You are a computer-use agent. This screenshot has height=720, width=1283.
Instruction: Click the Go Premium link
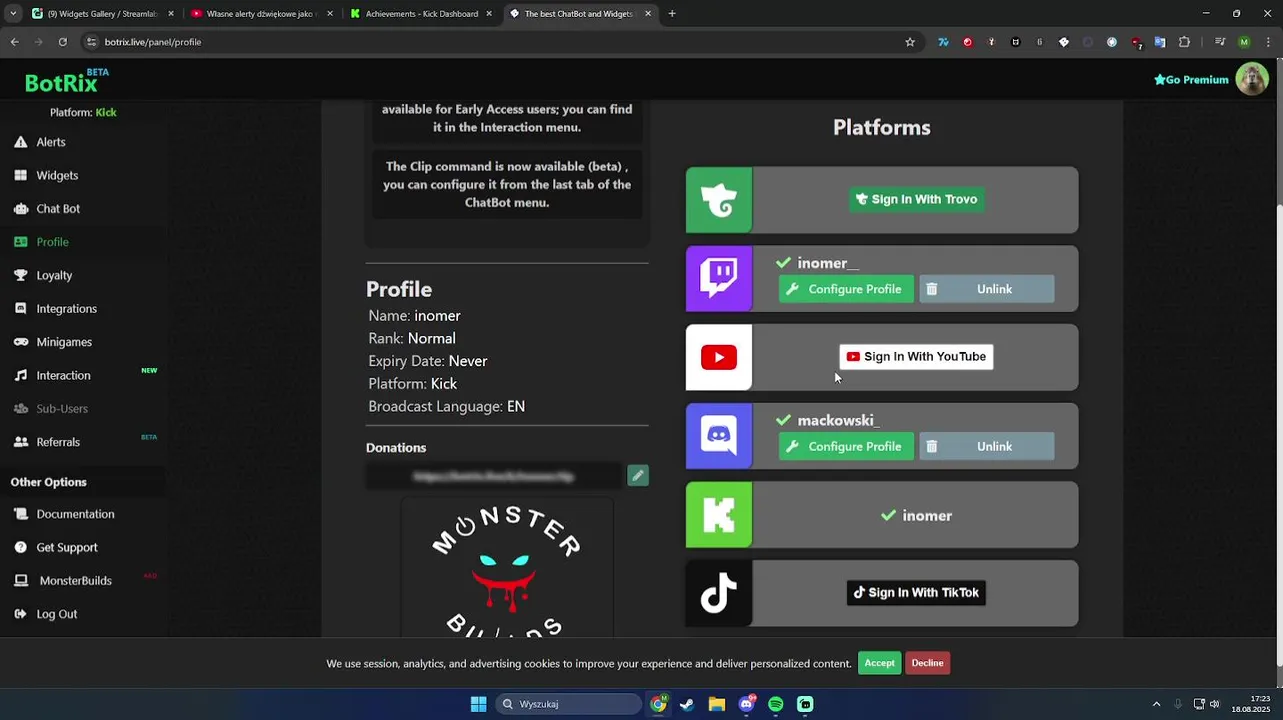click(1191, 80)
